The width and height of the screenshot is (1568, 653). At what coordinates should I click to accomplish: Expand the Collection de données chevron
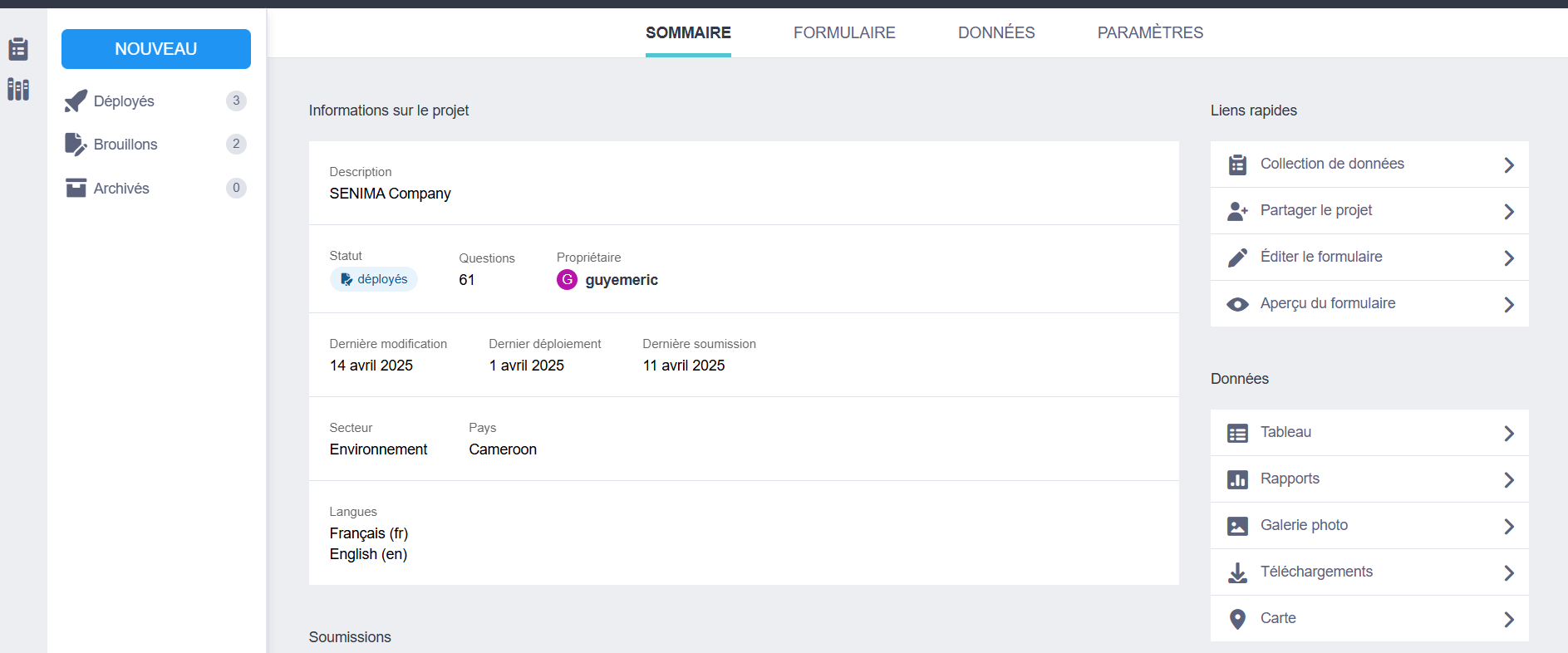pyautogui.click(x=1509, y=165)
